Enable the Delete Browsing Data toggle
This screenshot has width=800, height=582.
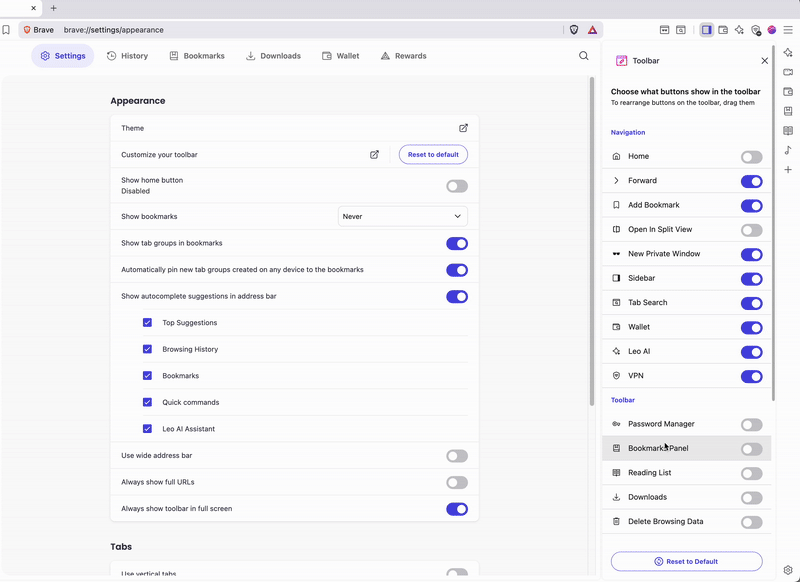[x=752, y=522]
